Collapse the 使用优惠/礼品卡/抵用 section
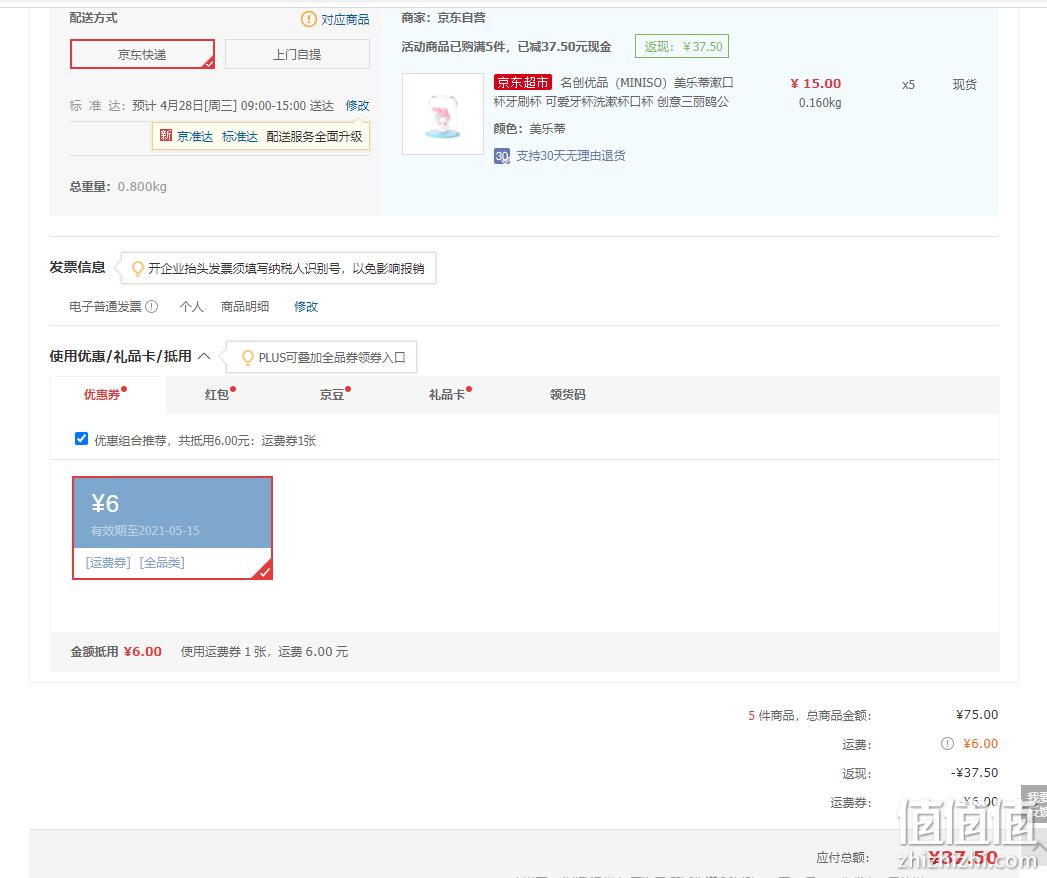The width and height of the screenshot is (1047, 878). pos(204,356)
